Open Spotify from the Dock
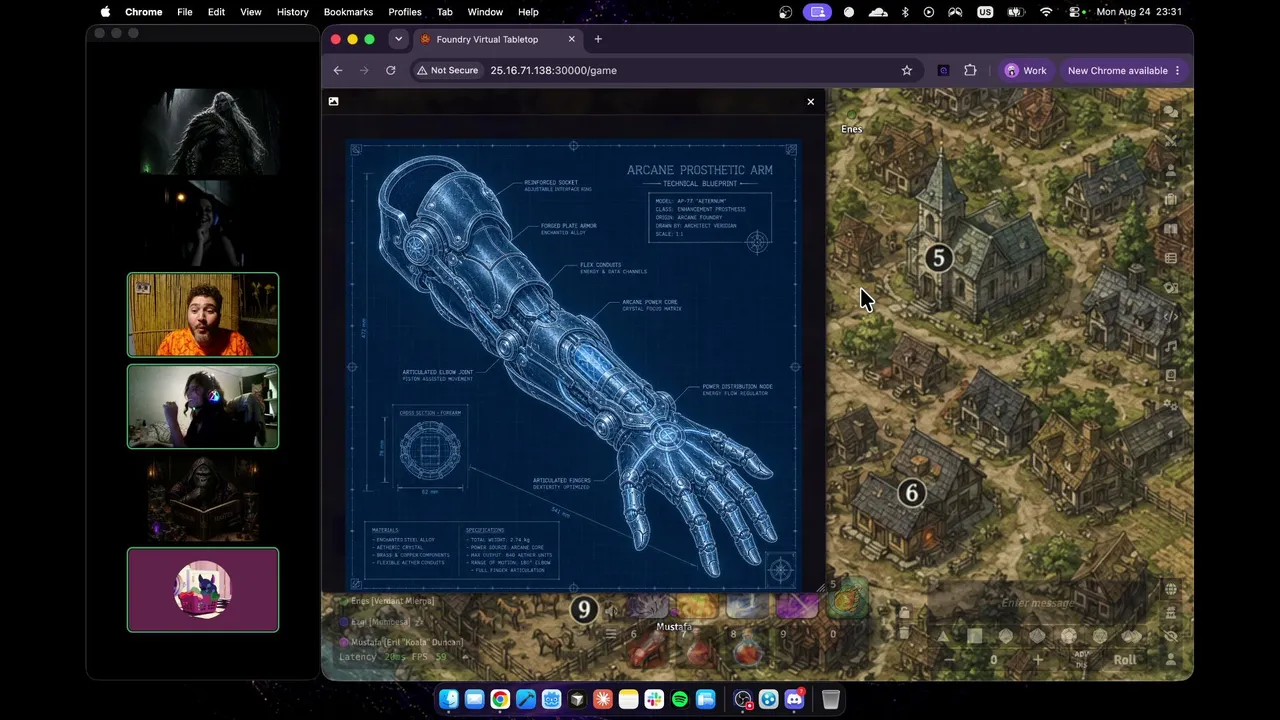The height and width of the screenshot is (720, 1280). click(680, 699)
